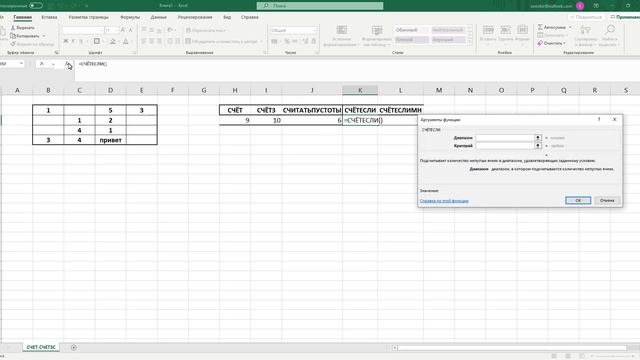
Task: Cancel formula entry with the X icon
Action: pos(41,64)
